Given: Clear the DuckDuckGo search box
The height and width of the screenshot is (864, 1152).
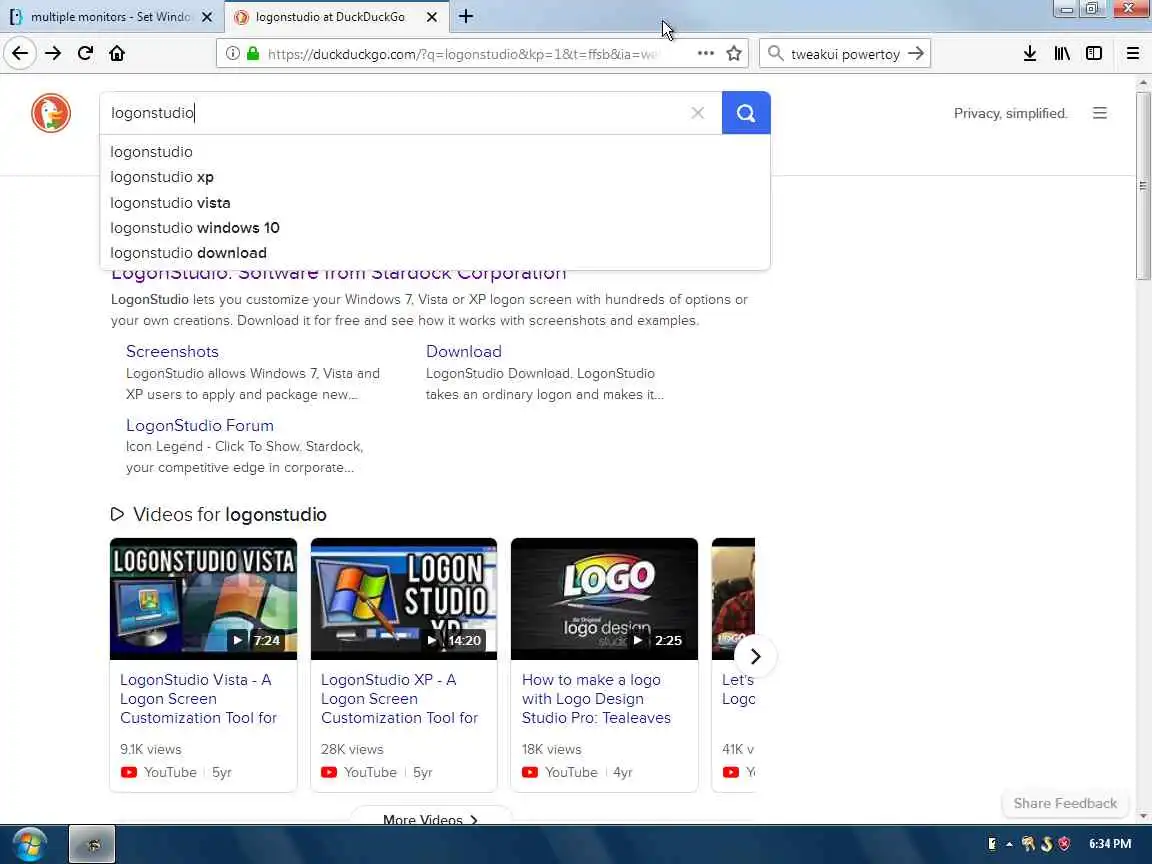Looking at the screenshot, I should (x=697, y=113).
